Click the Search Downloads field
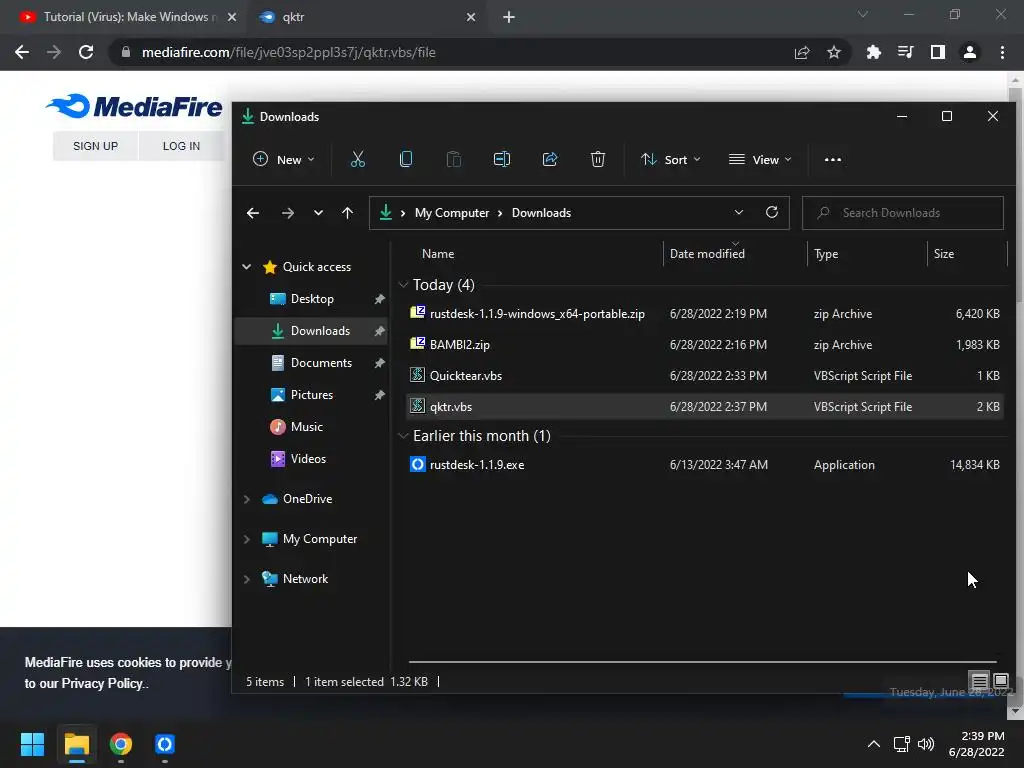This screenshot has height=768, width=1024. [903, 213]
